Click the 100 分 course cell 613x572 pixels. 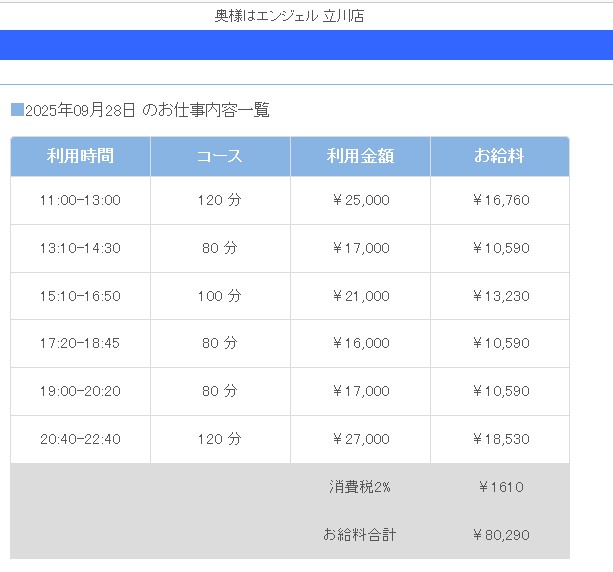pos(220,296)
